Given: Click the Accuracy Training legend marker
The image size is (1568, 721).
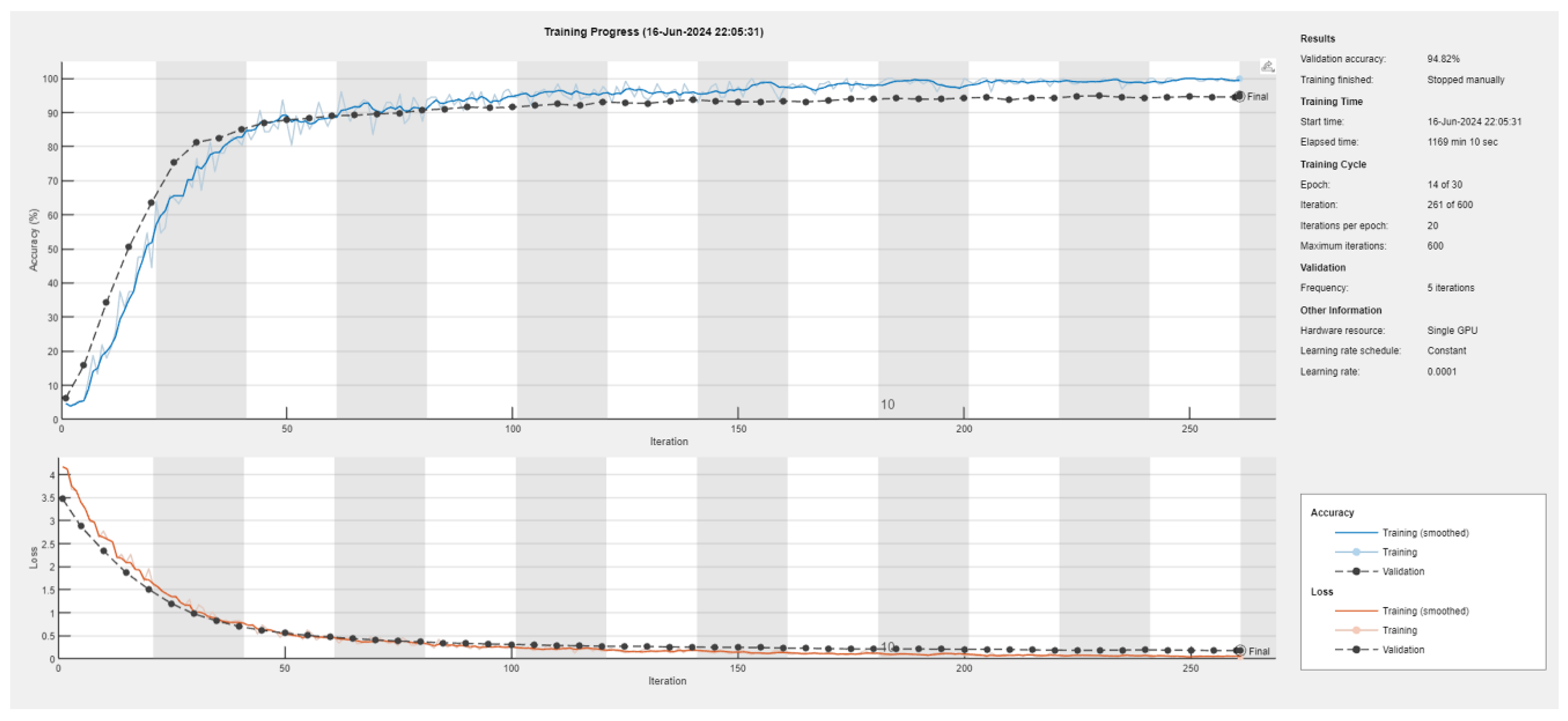Looking at the screenshot, I should (1356, 552).
